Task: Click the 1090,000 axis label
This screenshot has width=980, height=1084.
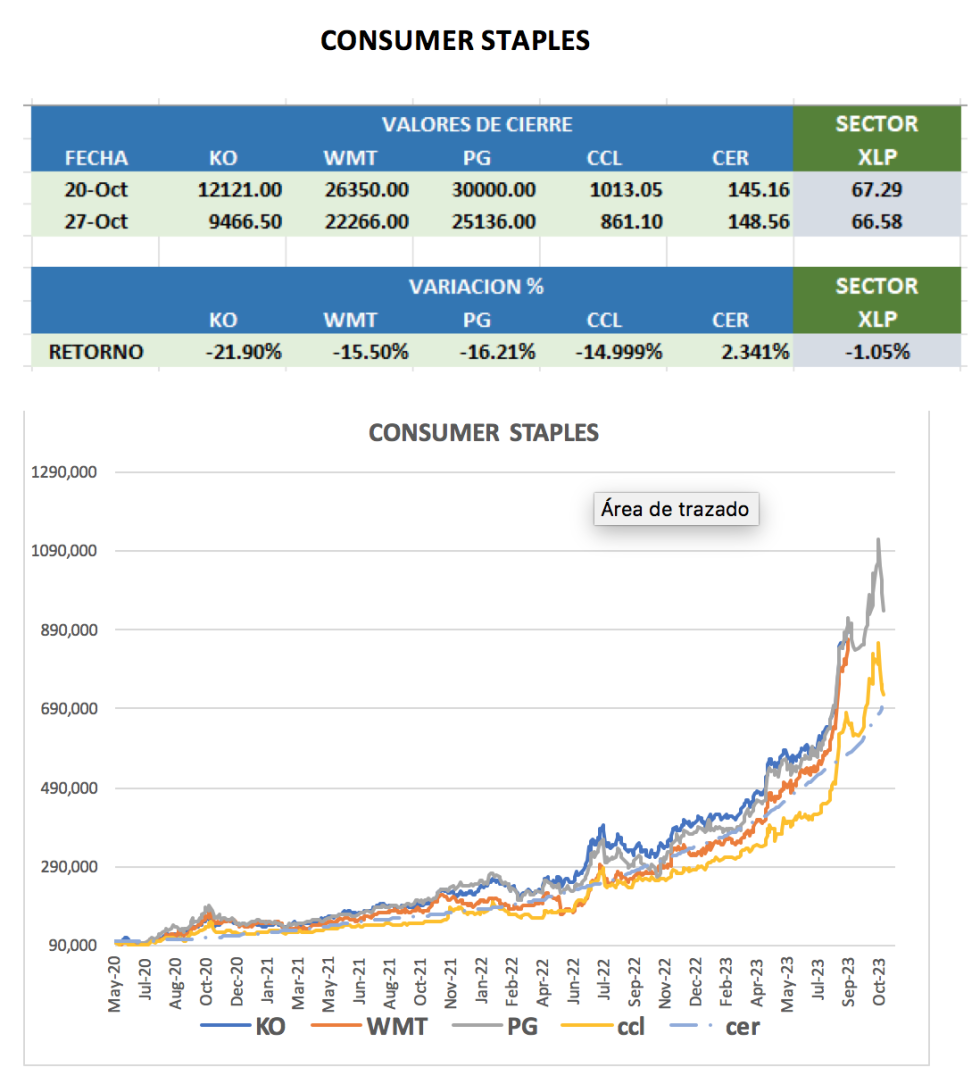Action: pyautogui.click(x=64, y=551)
